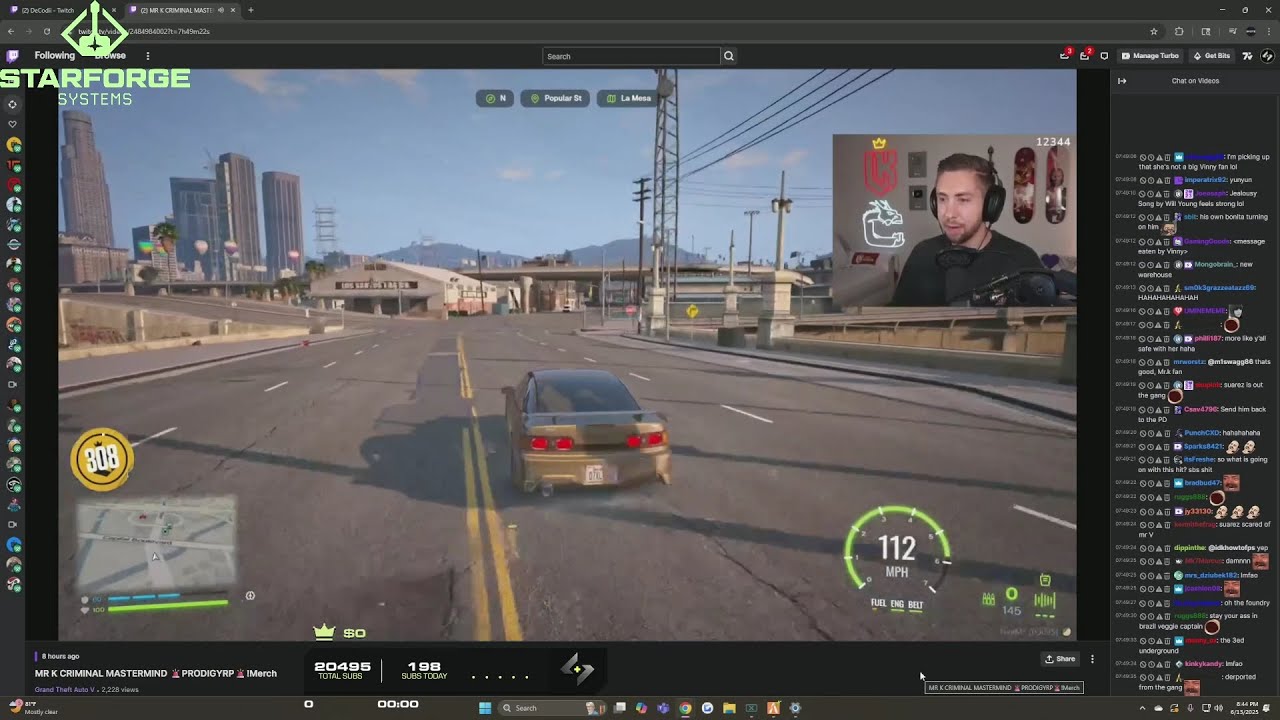Open Prime loot crown notifications
The height and width of the screenshot is (720, 1280).
click(x=1065, y=56)
